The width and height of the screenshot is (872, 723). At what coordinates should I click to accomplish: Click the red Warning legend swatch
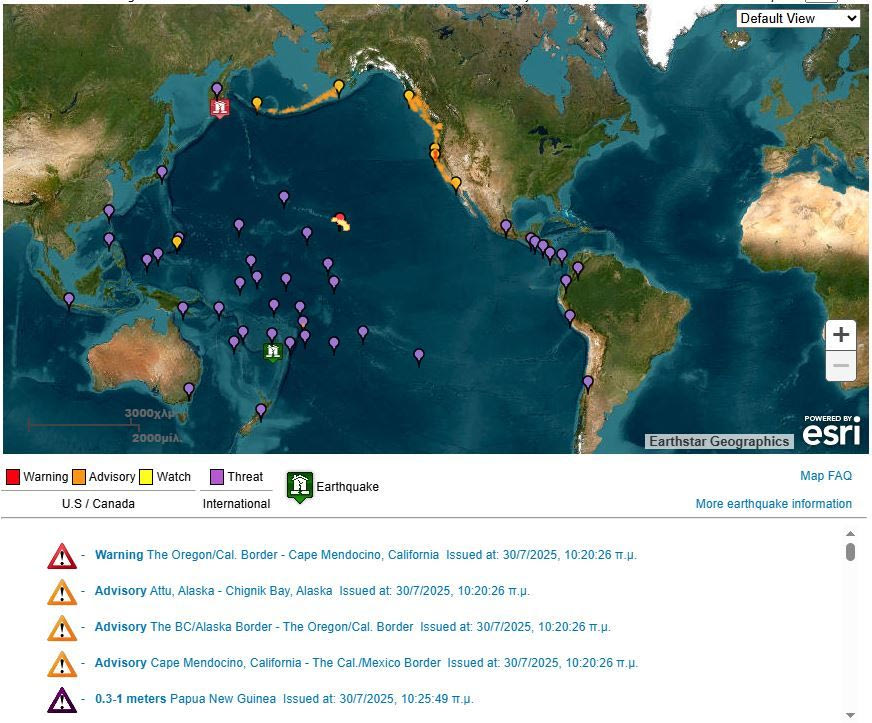13,477
